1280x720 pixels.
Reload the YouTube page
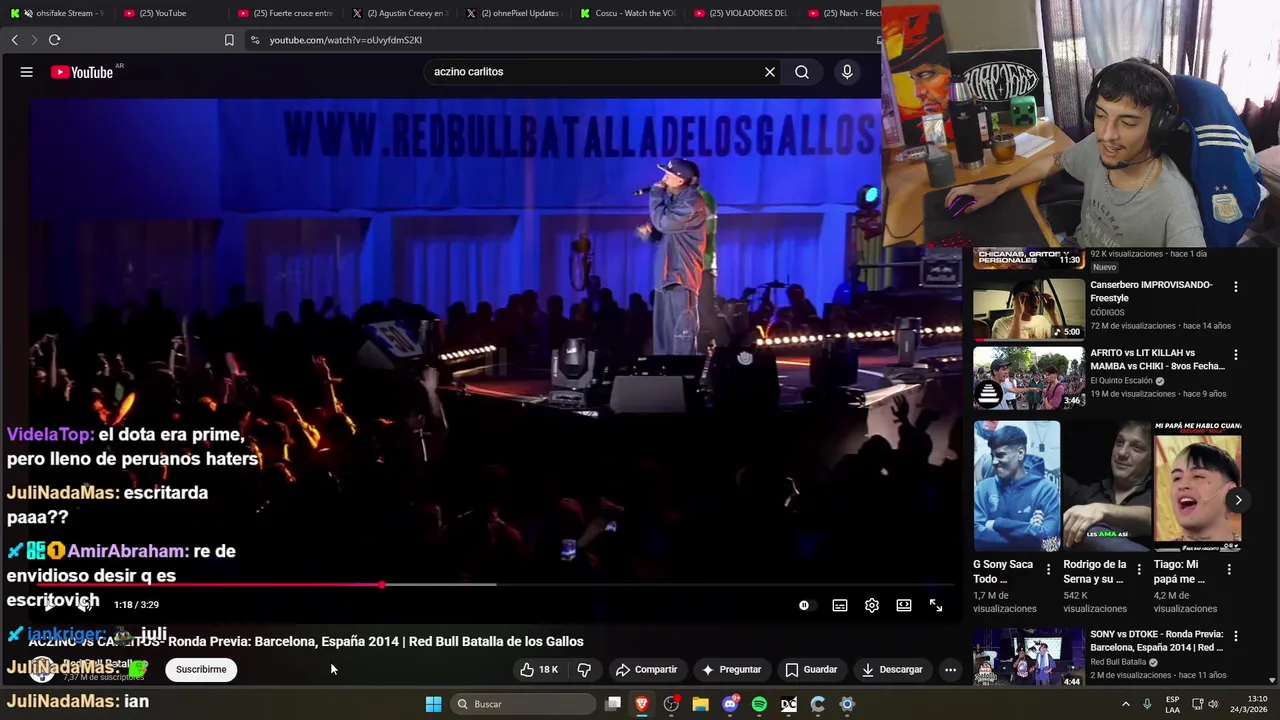coord(54,40)
